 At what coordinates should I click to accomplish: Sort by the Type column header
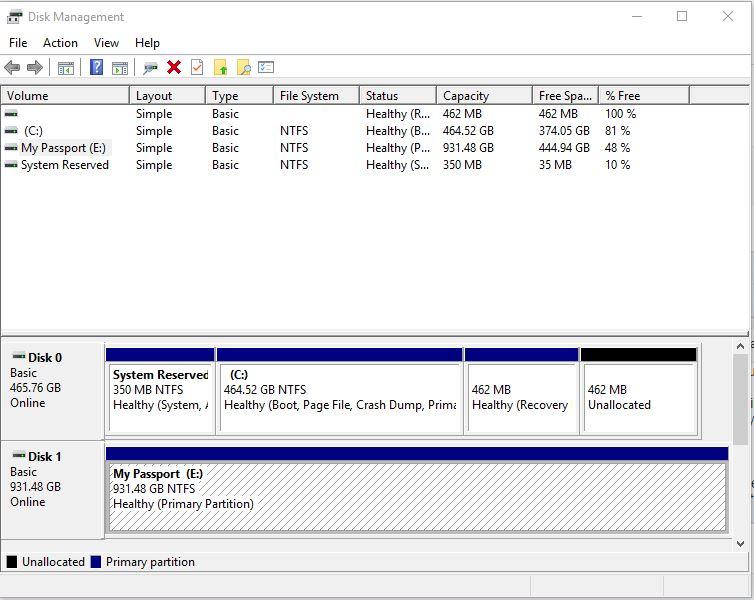coord(240,96)
